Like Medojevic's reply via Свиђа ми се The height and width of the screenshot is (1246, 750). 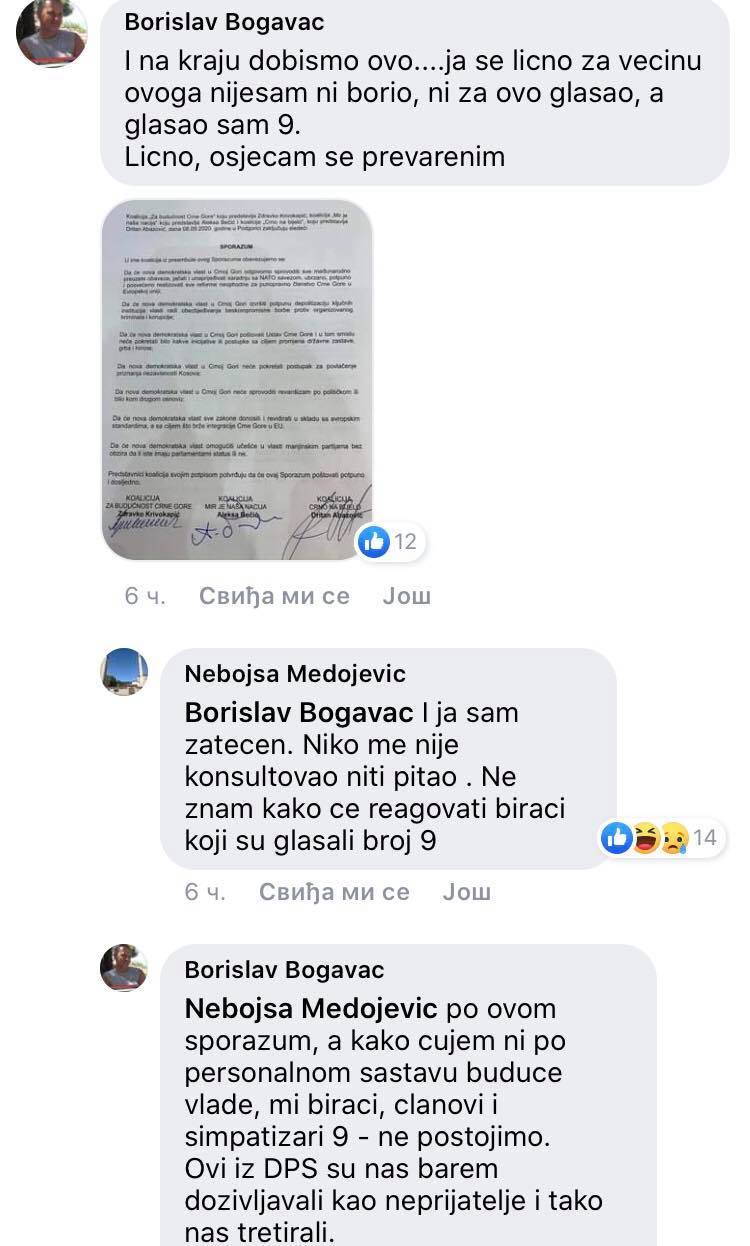click(x=334, y=892)
